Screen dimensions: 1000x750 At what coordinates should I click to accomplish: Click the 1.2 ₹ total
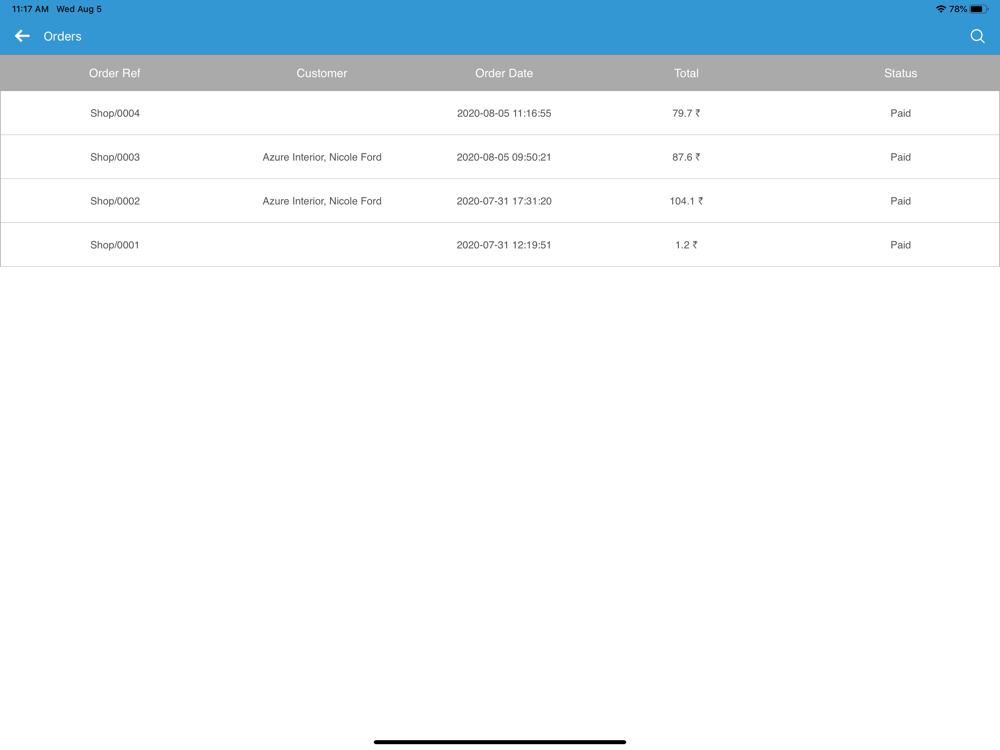[686, 245]
